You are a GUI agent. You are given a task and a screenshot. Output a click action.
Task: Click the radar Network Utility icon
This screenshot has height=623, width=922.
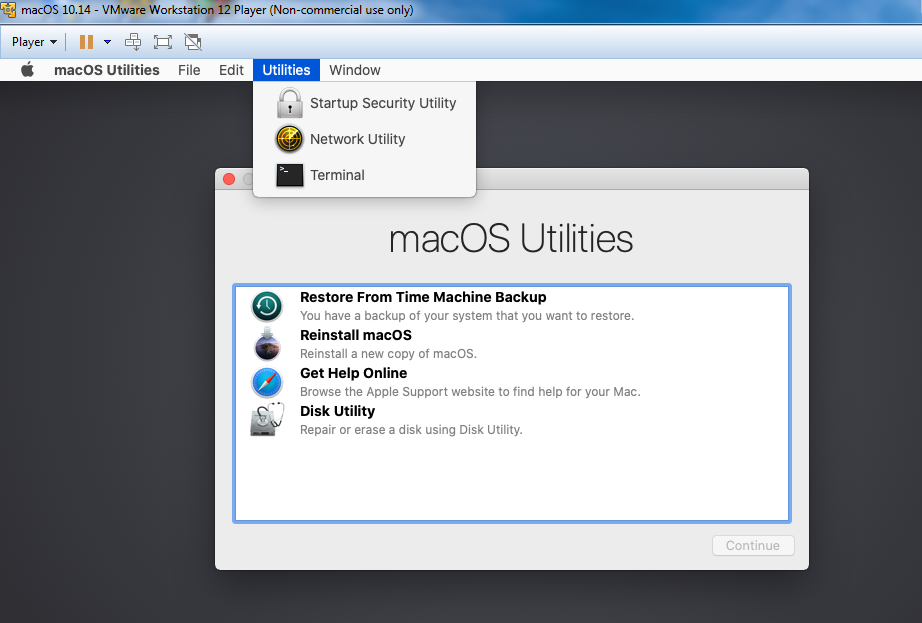pos(289,139)
